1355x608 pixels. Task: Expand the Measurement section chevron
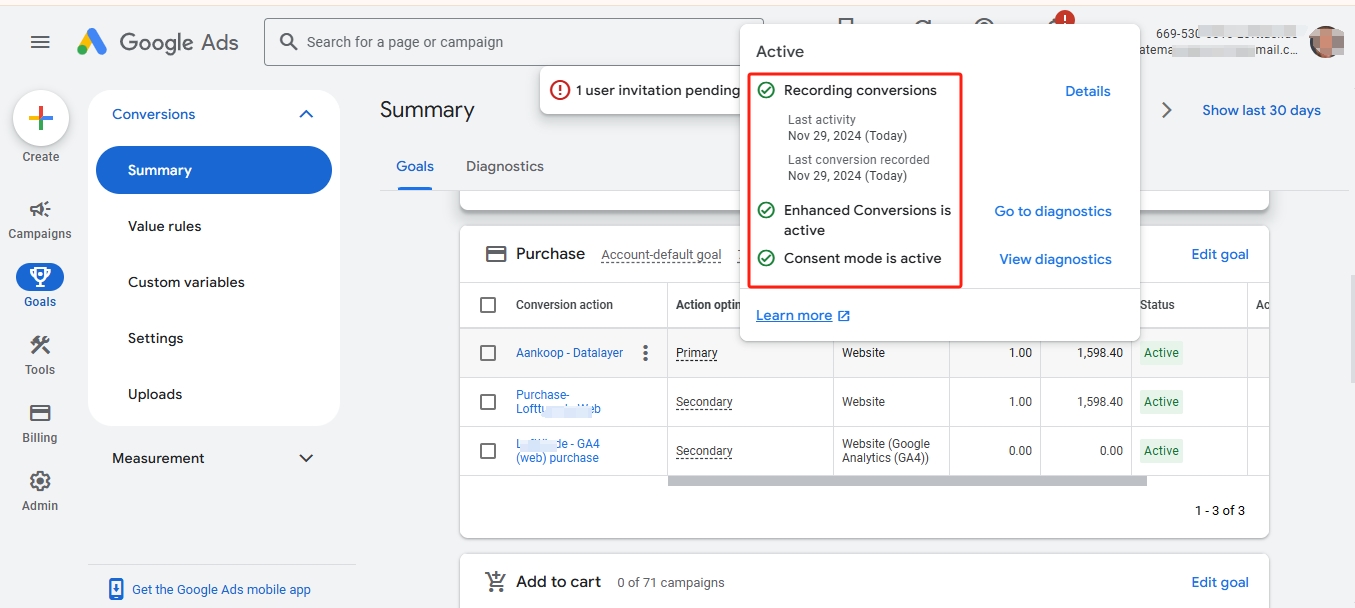coord(306,458)
